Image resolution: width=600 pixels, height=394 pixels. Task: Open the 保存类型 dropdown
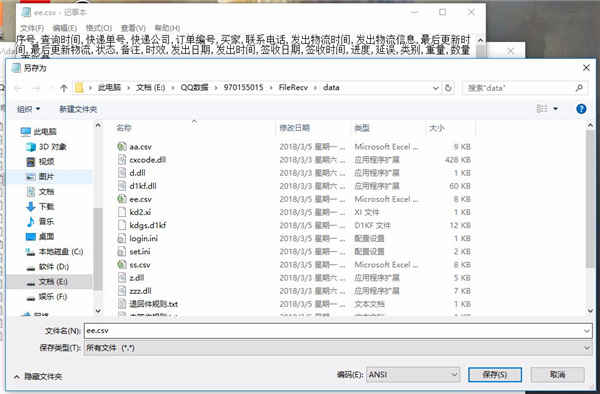338,348
